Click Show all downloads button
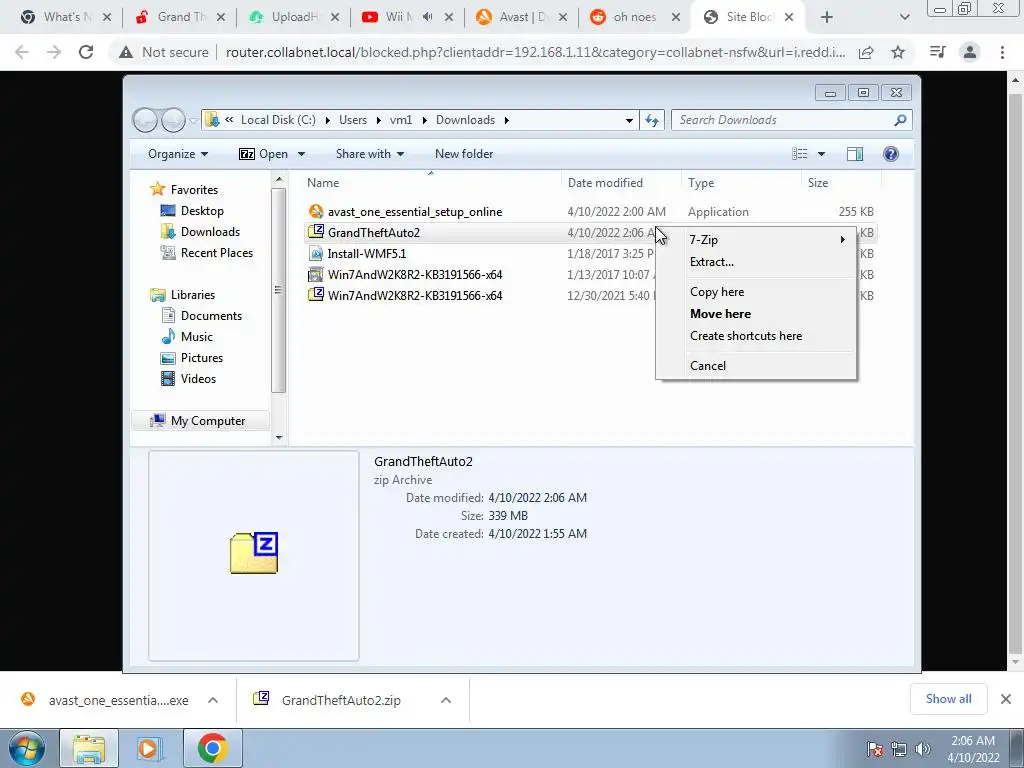Screen dimensions: 1024x768 point(948,699)
